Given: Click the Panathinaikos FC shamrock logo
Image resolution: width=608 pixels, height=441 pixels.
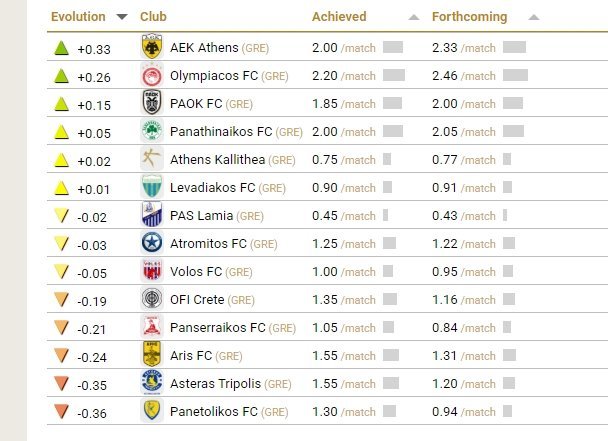Looking at the screenshot, I should (x=152, y=131).
